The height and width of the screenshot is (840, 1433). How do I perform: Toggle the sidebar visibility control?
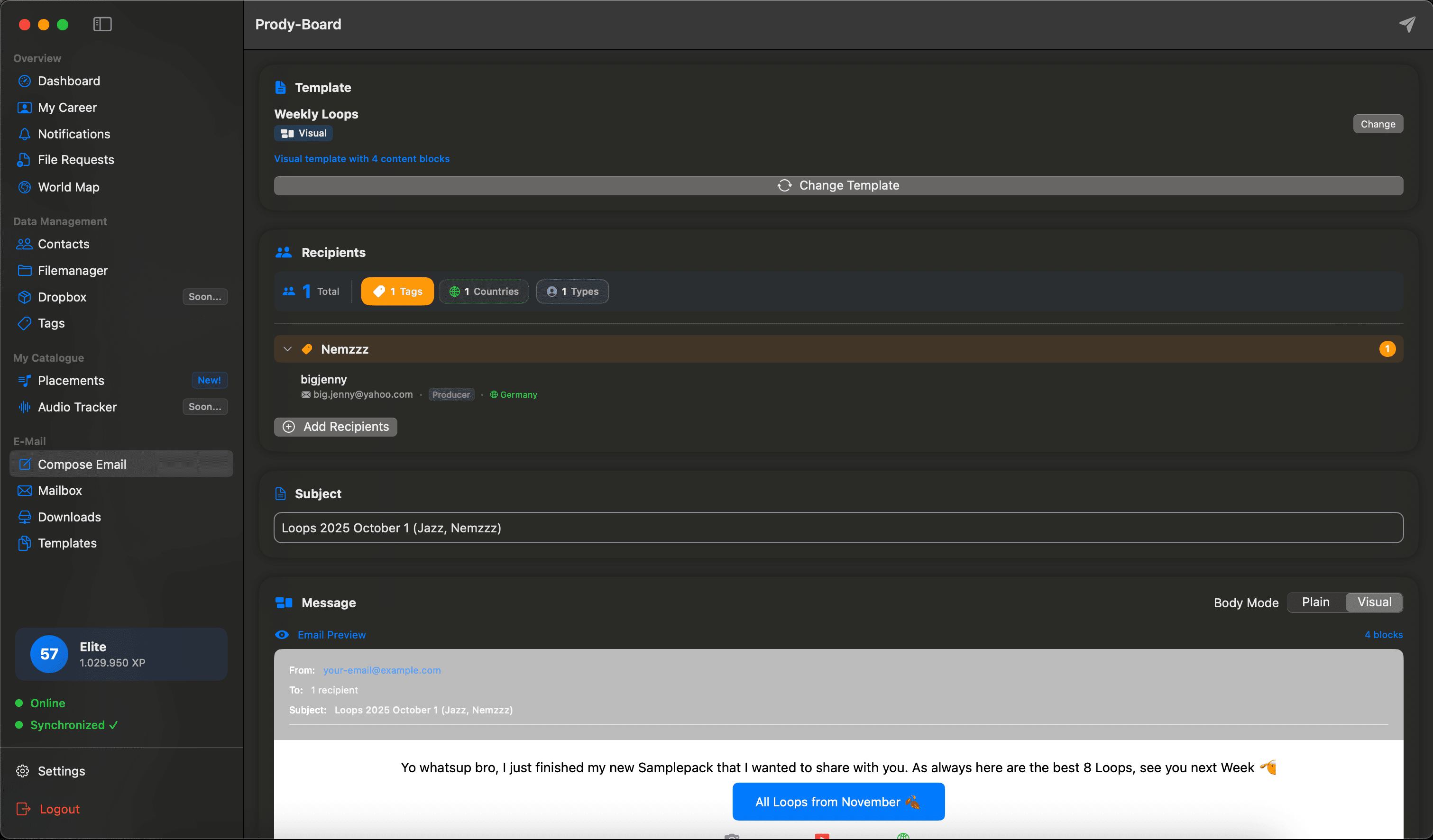coord(102,25)
